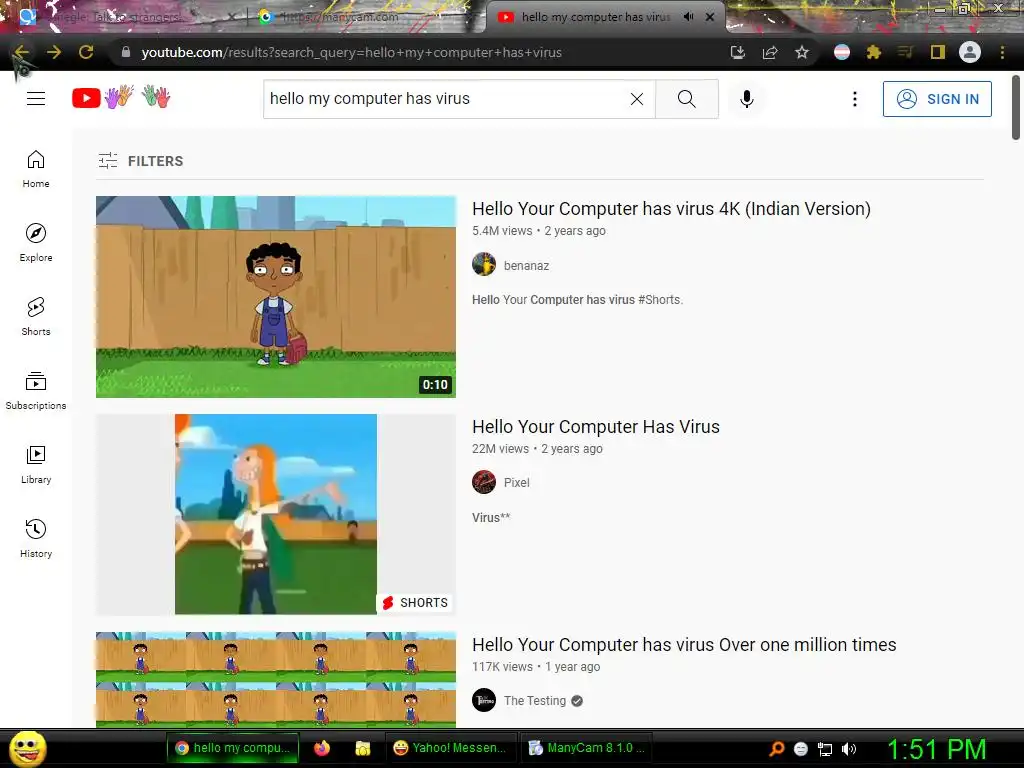Open the extensions puzzle icon
1024x768 pixels.
(x=874, y=52)
